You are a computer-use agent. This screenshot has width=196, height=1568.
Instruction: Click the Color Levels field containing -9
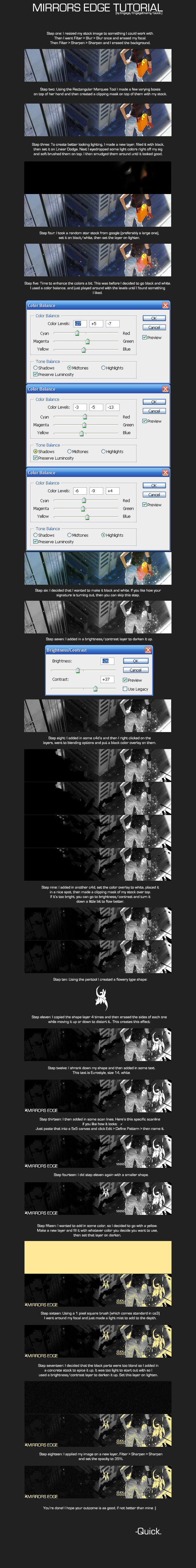[x=96, y=491]
